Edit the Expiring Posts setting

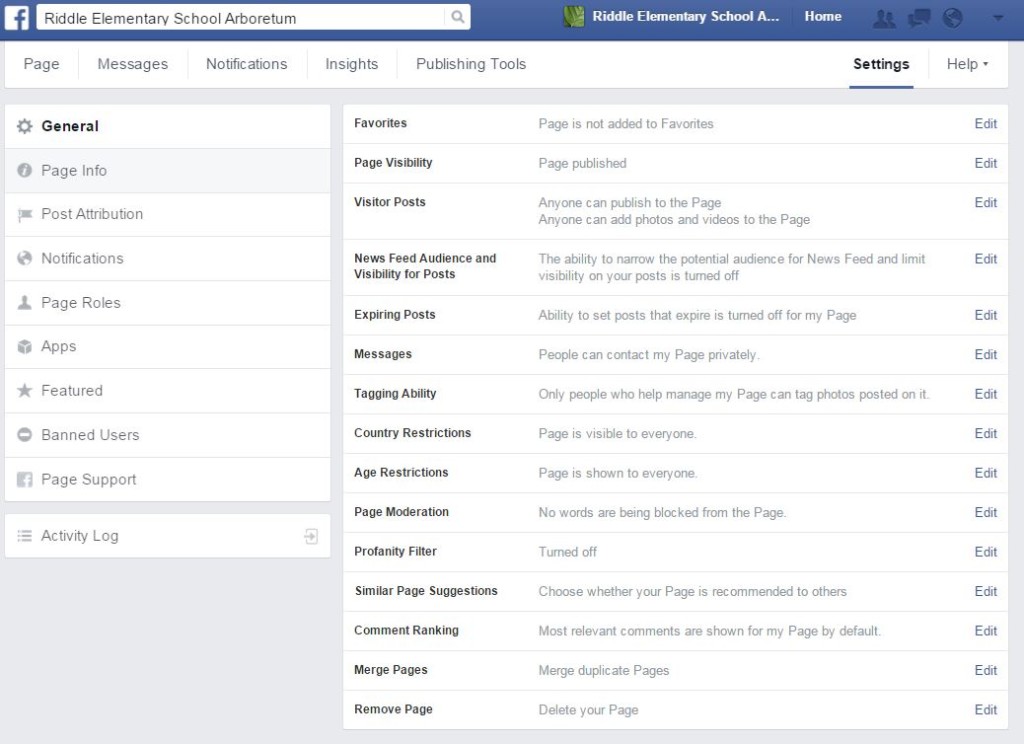coord(985,315)
